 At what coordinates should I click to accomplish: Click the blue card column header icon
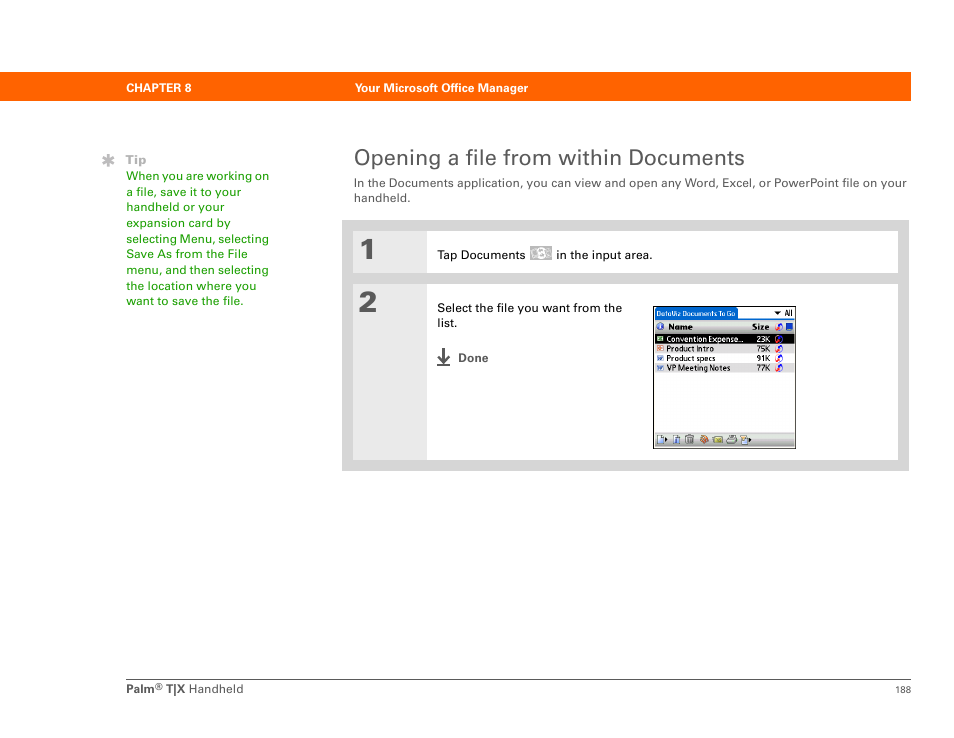[789, 327]
